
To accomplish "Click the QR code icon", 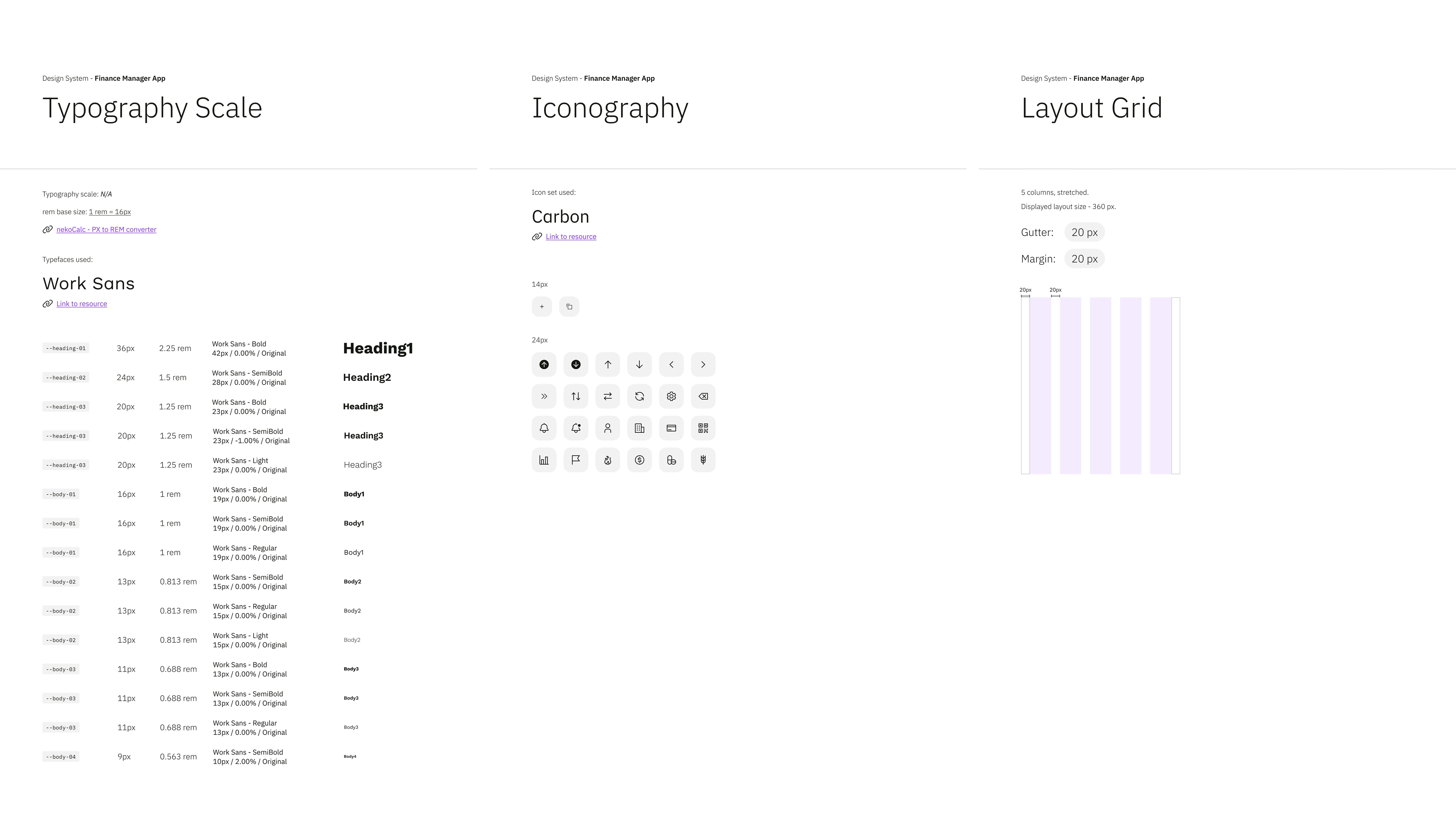I will [703, 428].
